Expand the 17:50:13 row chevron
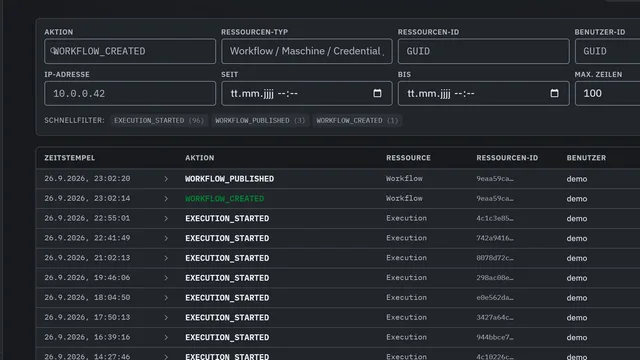The width and height of the screenshot is (640, 360). coord(166,318)
